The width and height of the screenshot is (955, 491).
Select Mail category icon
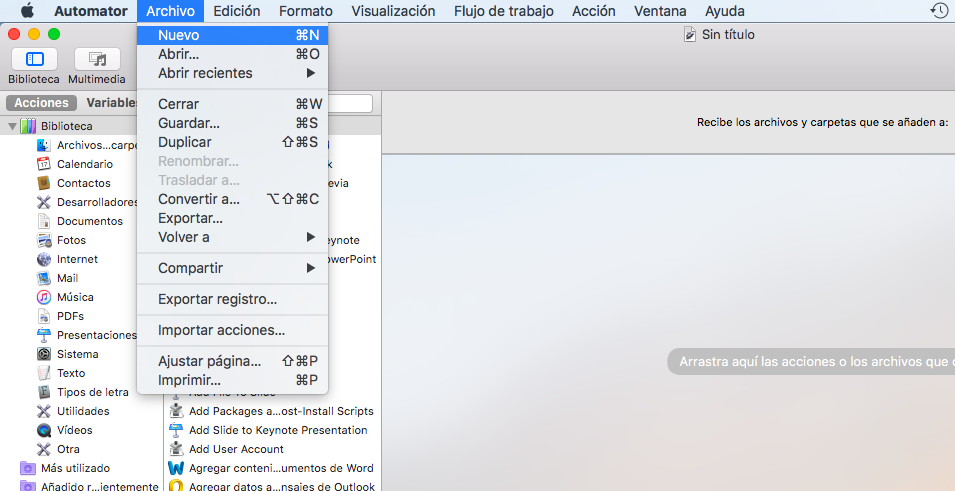[43, 278]
